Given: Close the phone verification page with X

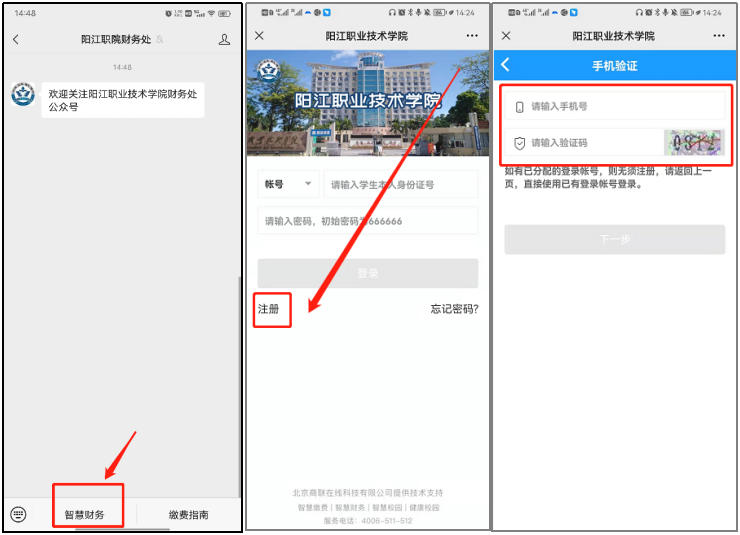Looking at the screenshot, I should click(506, 35).
